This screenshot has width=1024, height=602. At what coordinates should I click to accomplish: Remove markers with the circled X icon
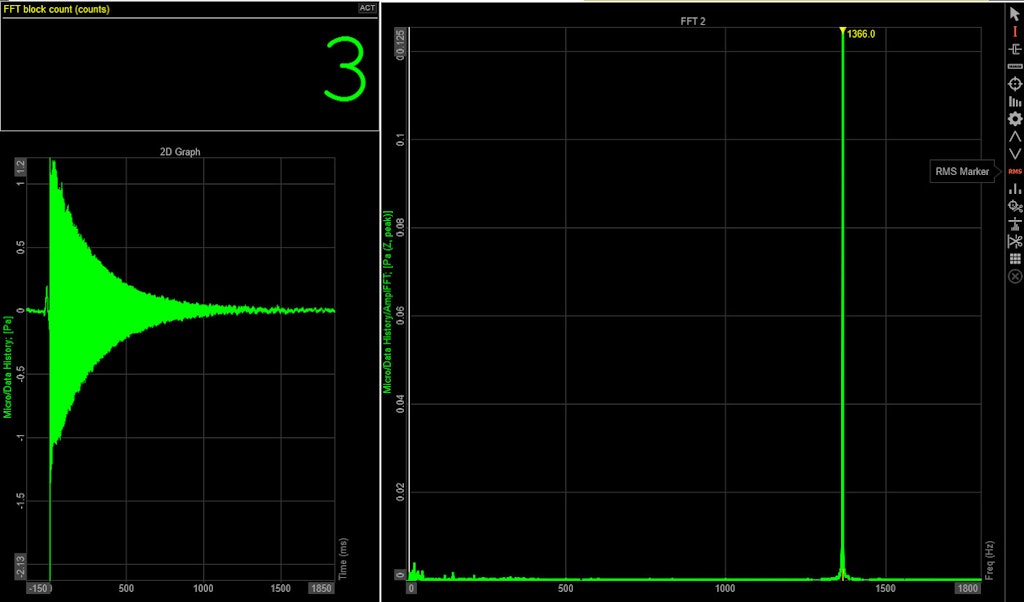click(x=1013, y=275)
